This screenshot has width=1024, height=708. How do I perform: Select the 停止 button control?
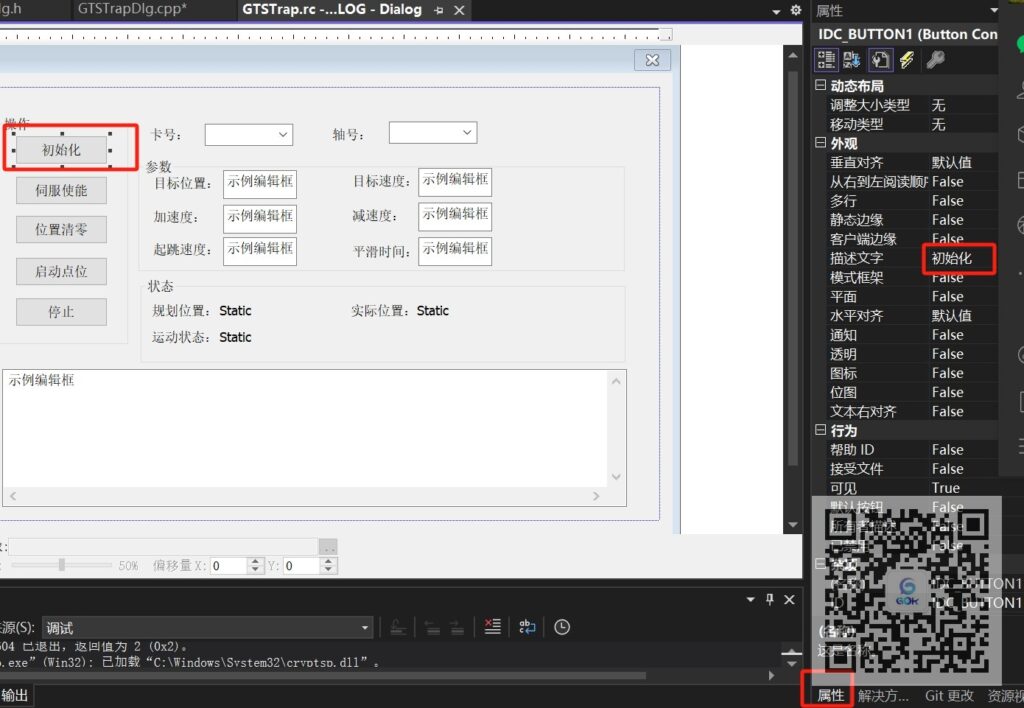61,312
